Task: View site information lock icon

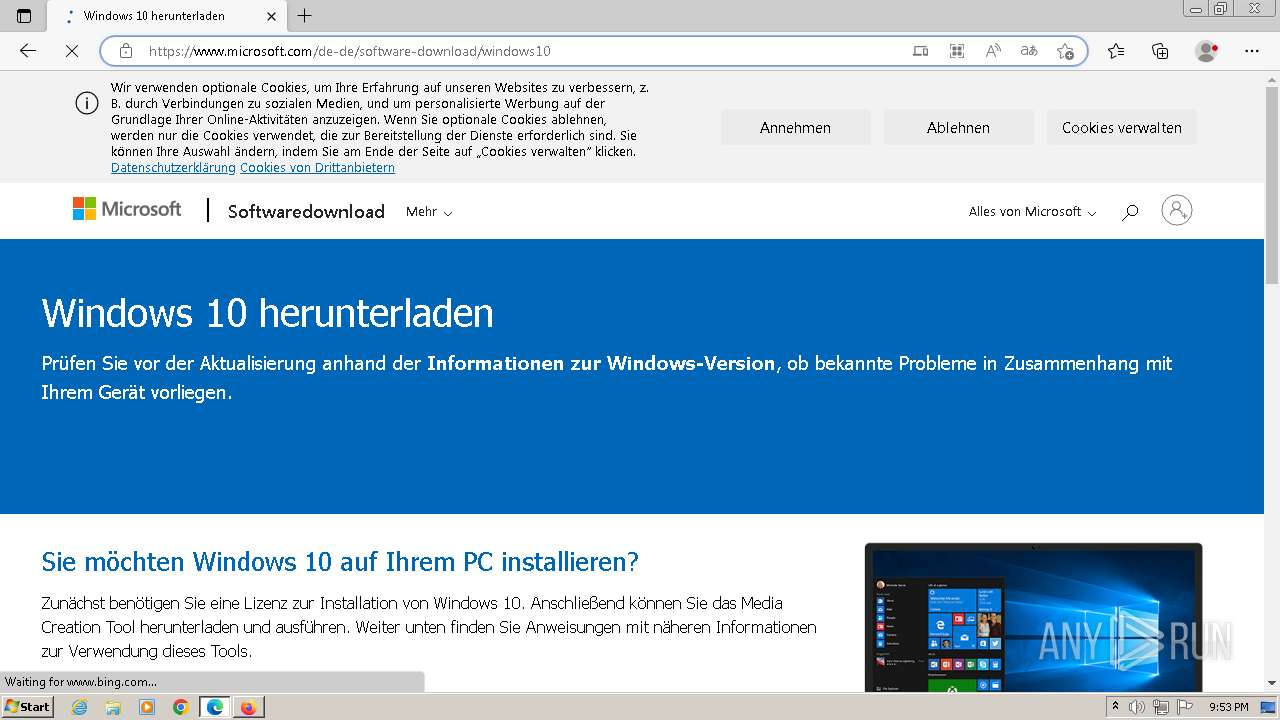Action: pos(126,51)
